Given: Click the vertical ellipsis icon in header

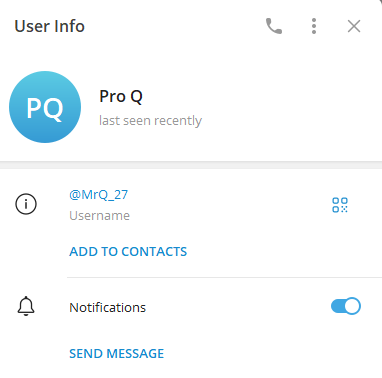Looking at the screenshot, I should point(314,26).
